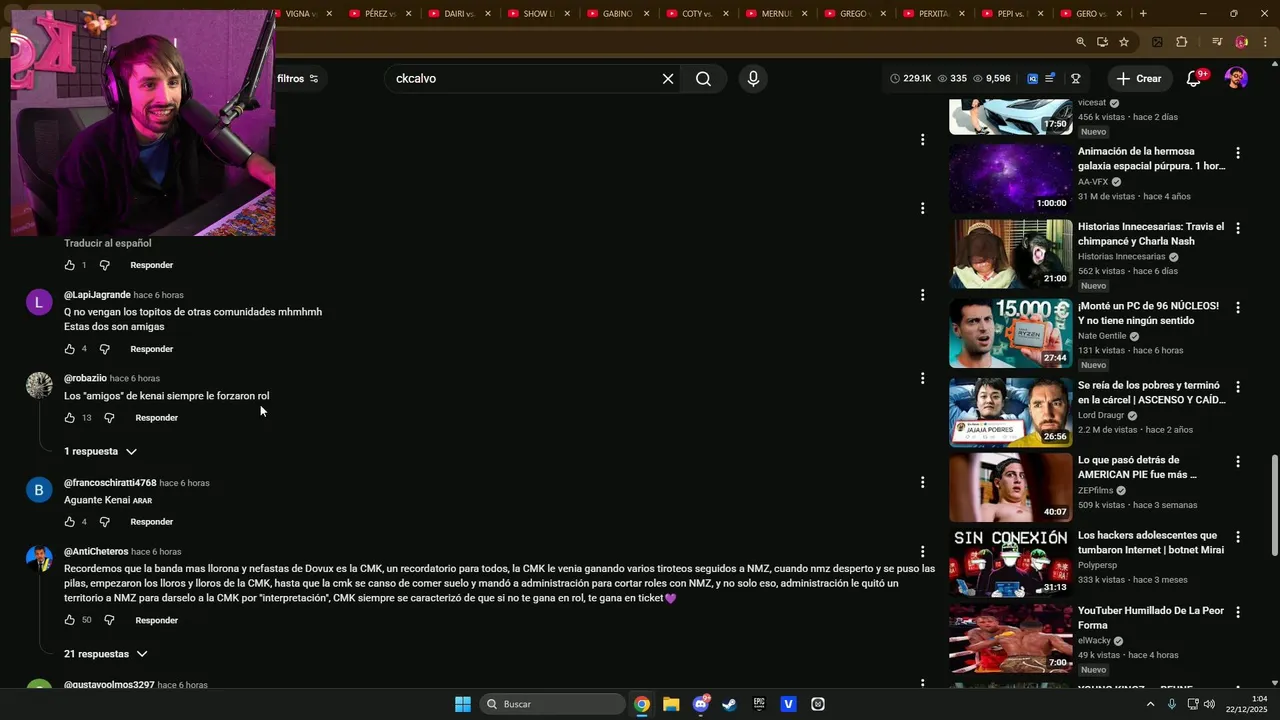Click Traducir al español link

coord(108,243)
